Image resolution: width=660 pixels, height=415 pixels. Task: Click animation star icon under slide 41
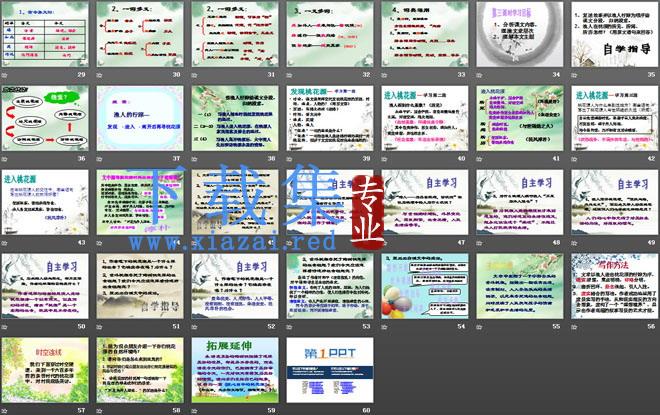tap(479, 159)
